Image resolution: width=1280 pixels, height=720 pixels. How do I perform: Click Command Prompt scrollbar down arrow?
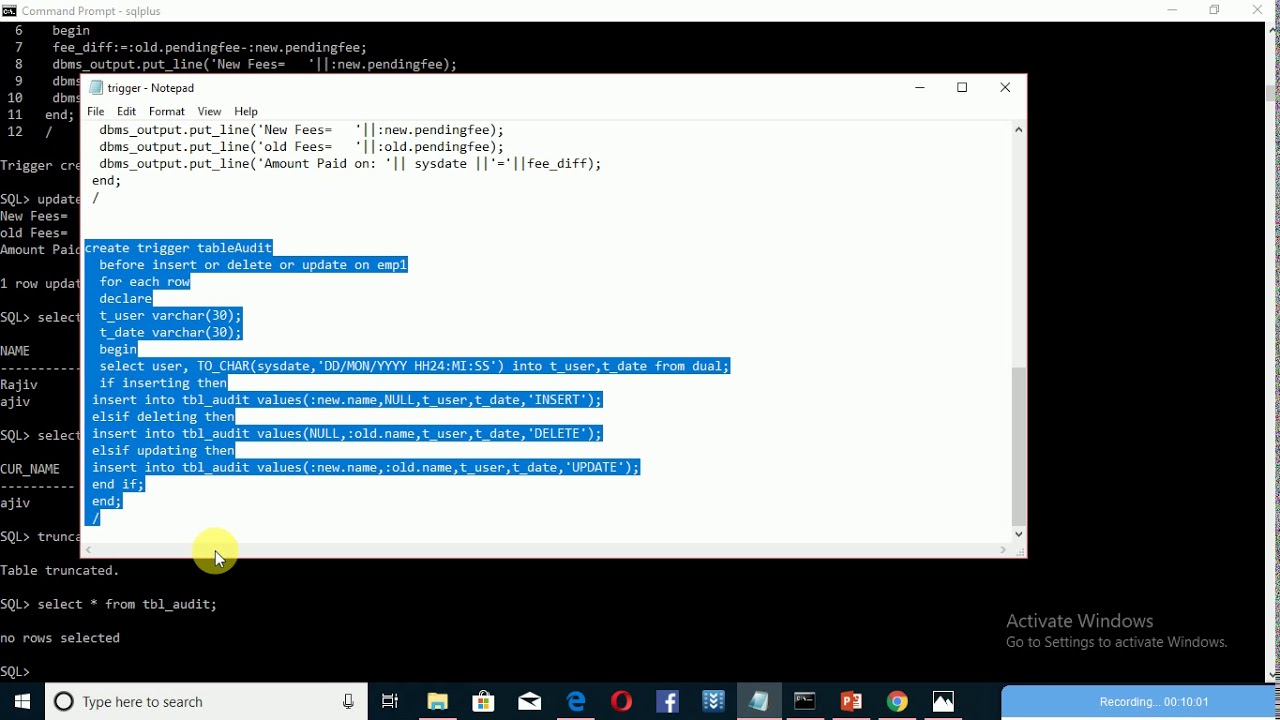pos(1273,675)
